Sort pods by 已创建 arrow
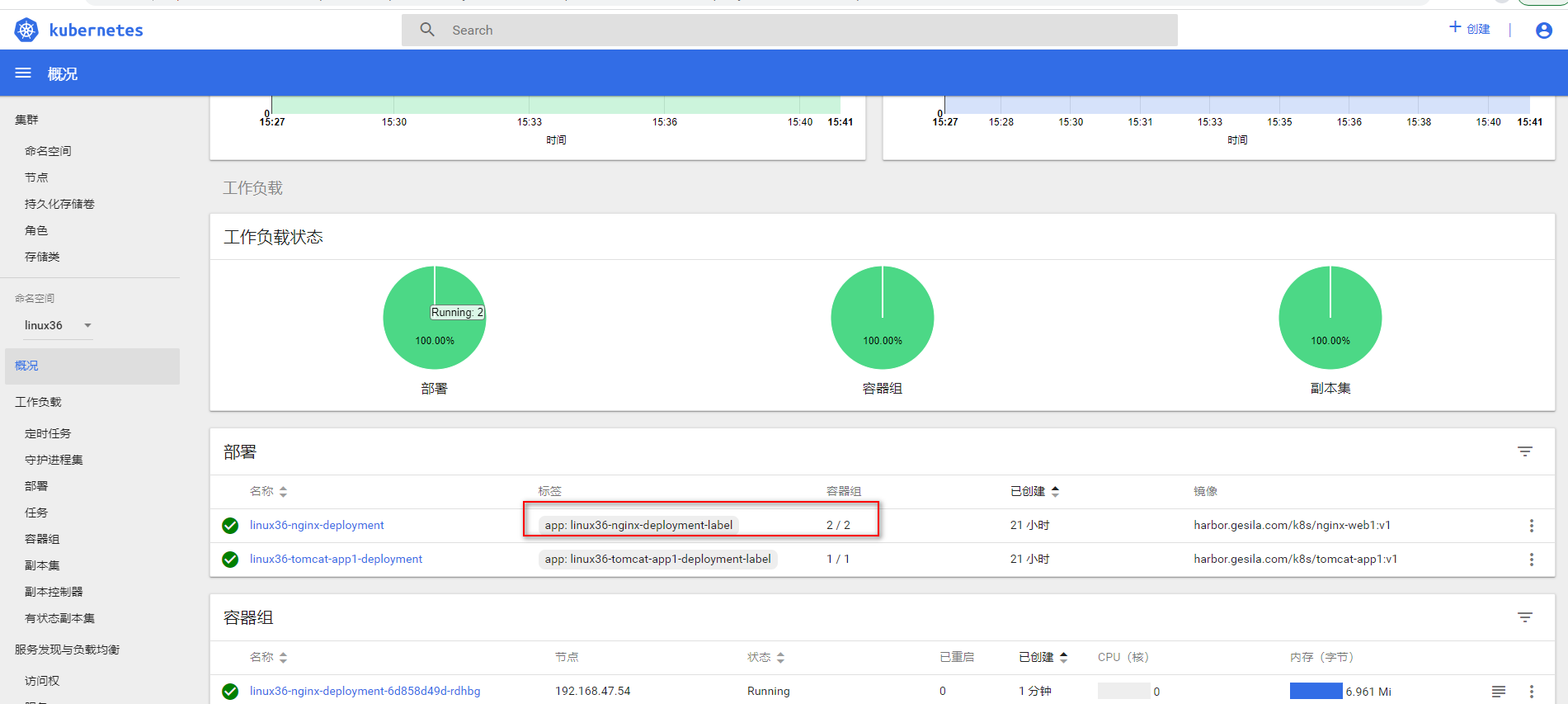The width and height of the screenshot is (1568, 704). coord(1063,658)
